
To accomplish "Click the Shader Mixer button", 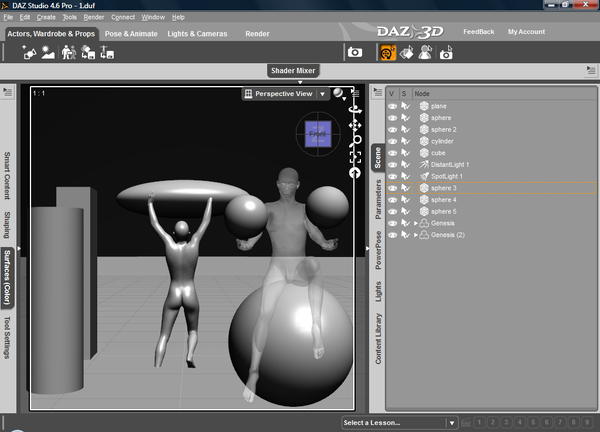I will (x=293, y=70).
